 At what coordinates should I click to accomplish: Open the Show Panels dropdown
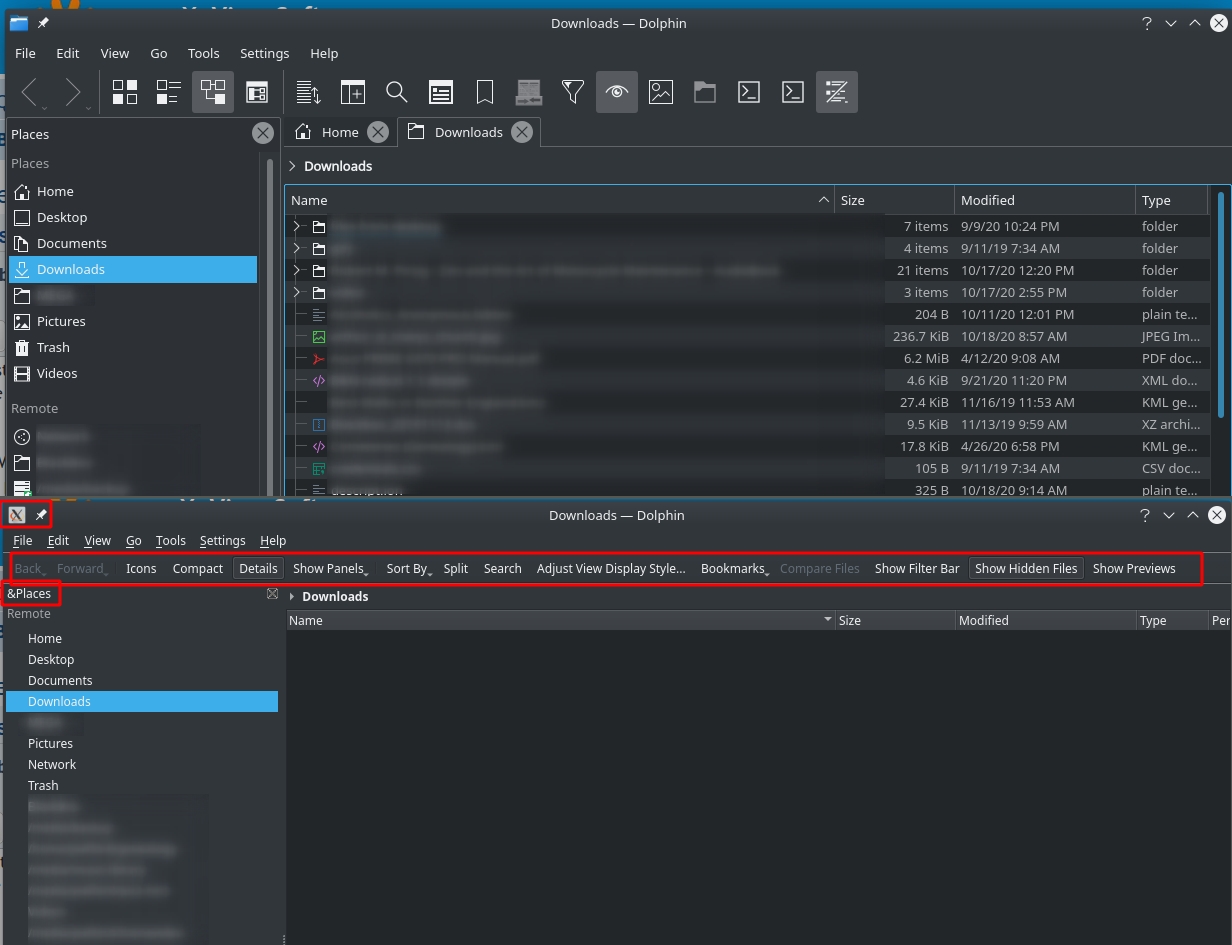(x=330, y=568)
